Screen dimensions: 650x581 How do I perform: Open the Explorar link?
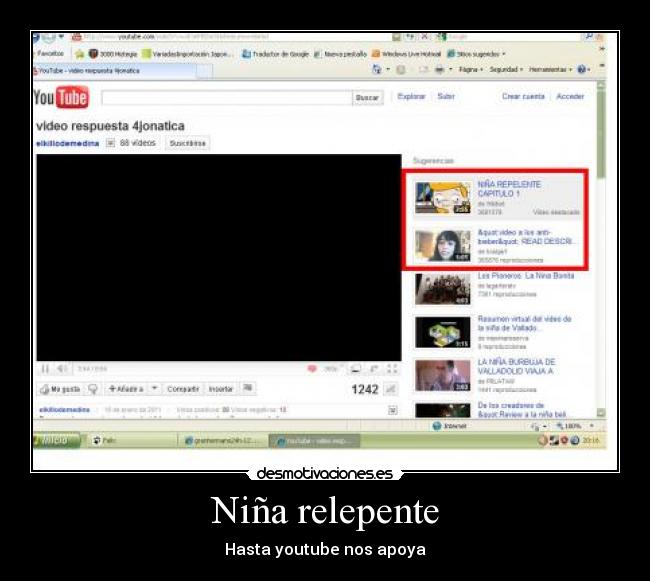click(411, 97)
